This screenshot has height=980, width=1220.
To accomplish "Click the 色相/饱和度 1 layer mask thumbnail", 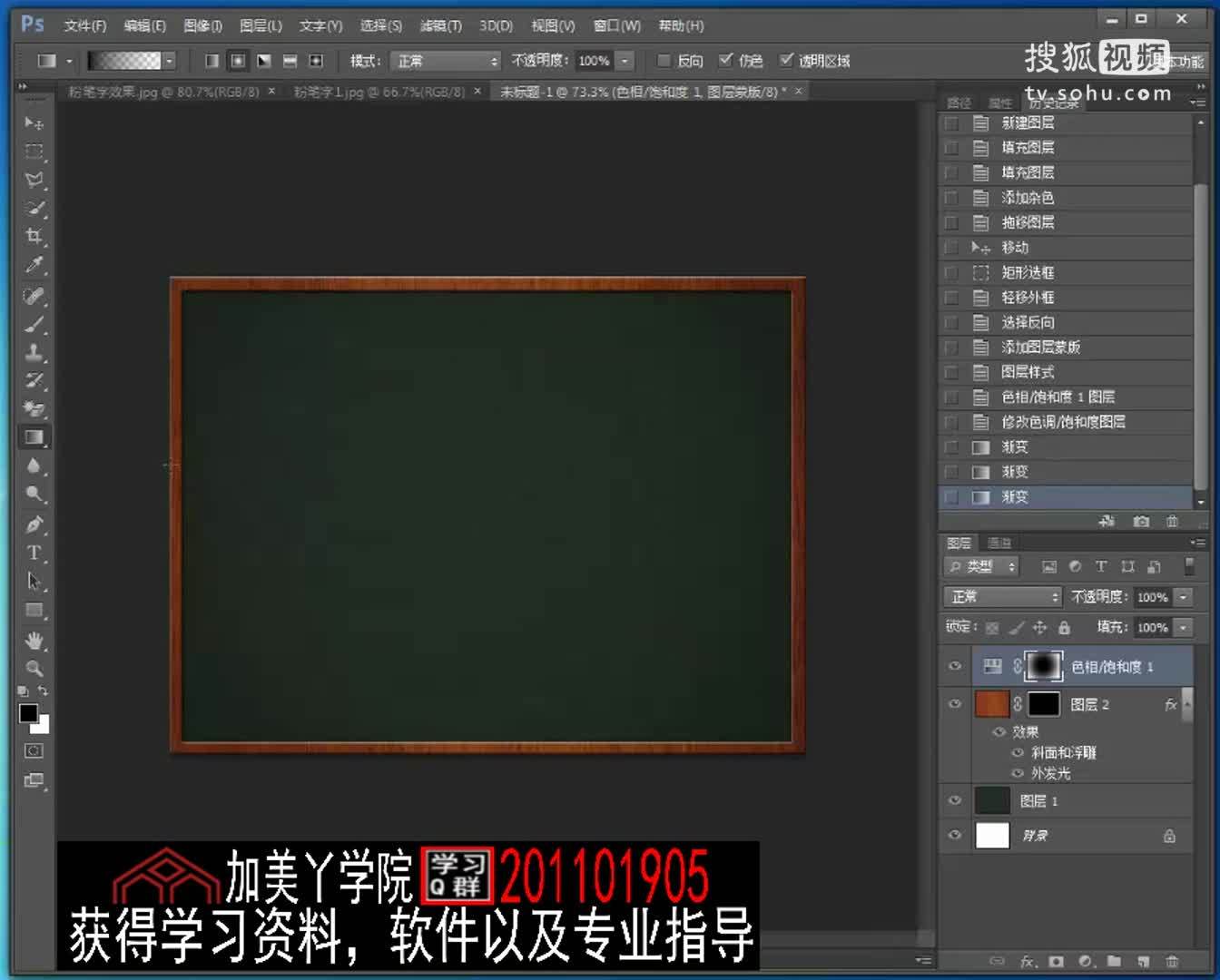I will click(1043, 666).
